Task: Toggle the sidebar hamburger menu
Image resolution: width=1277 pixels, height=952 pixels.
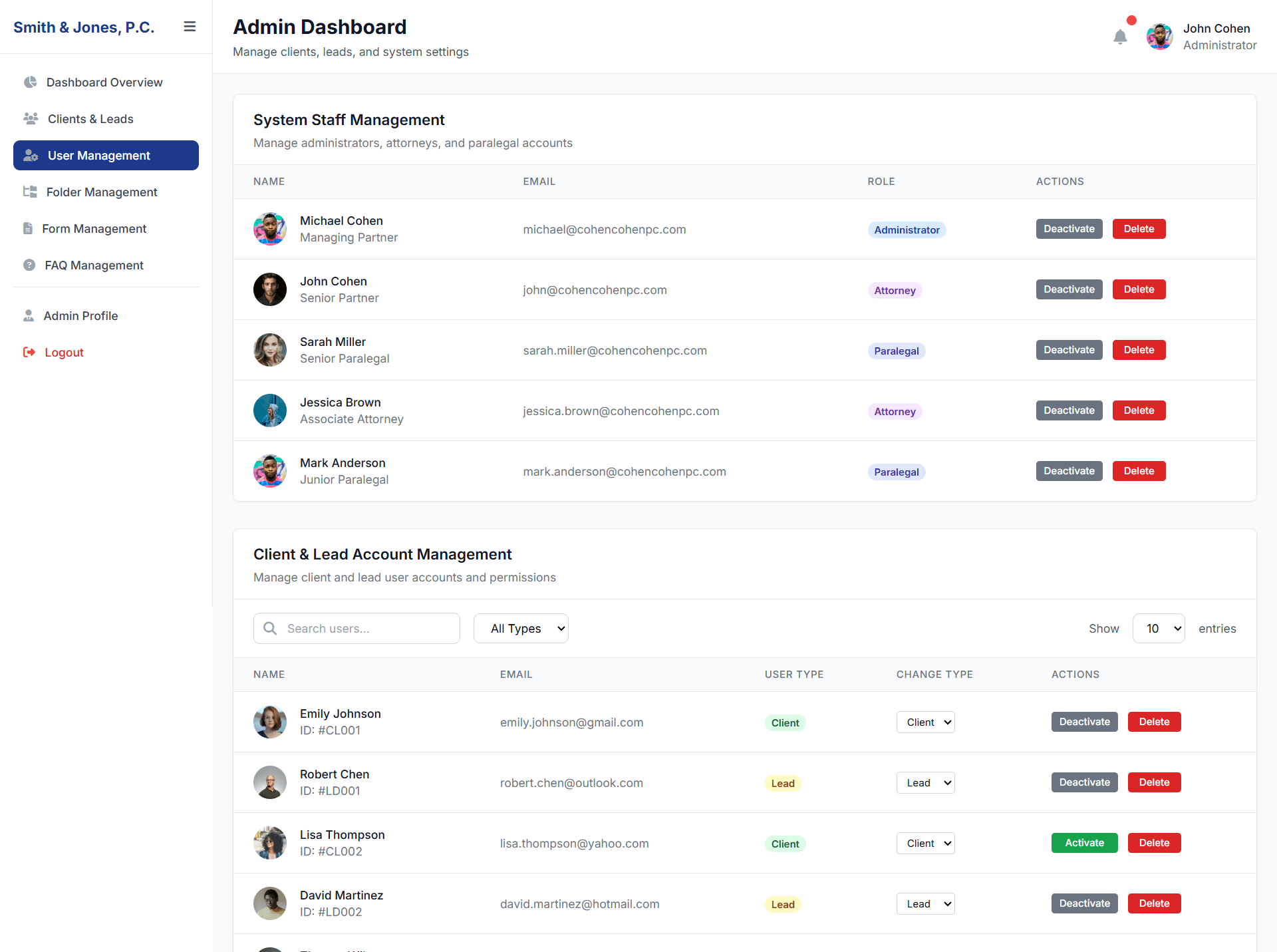Action: coord(190,27)
